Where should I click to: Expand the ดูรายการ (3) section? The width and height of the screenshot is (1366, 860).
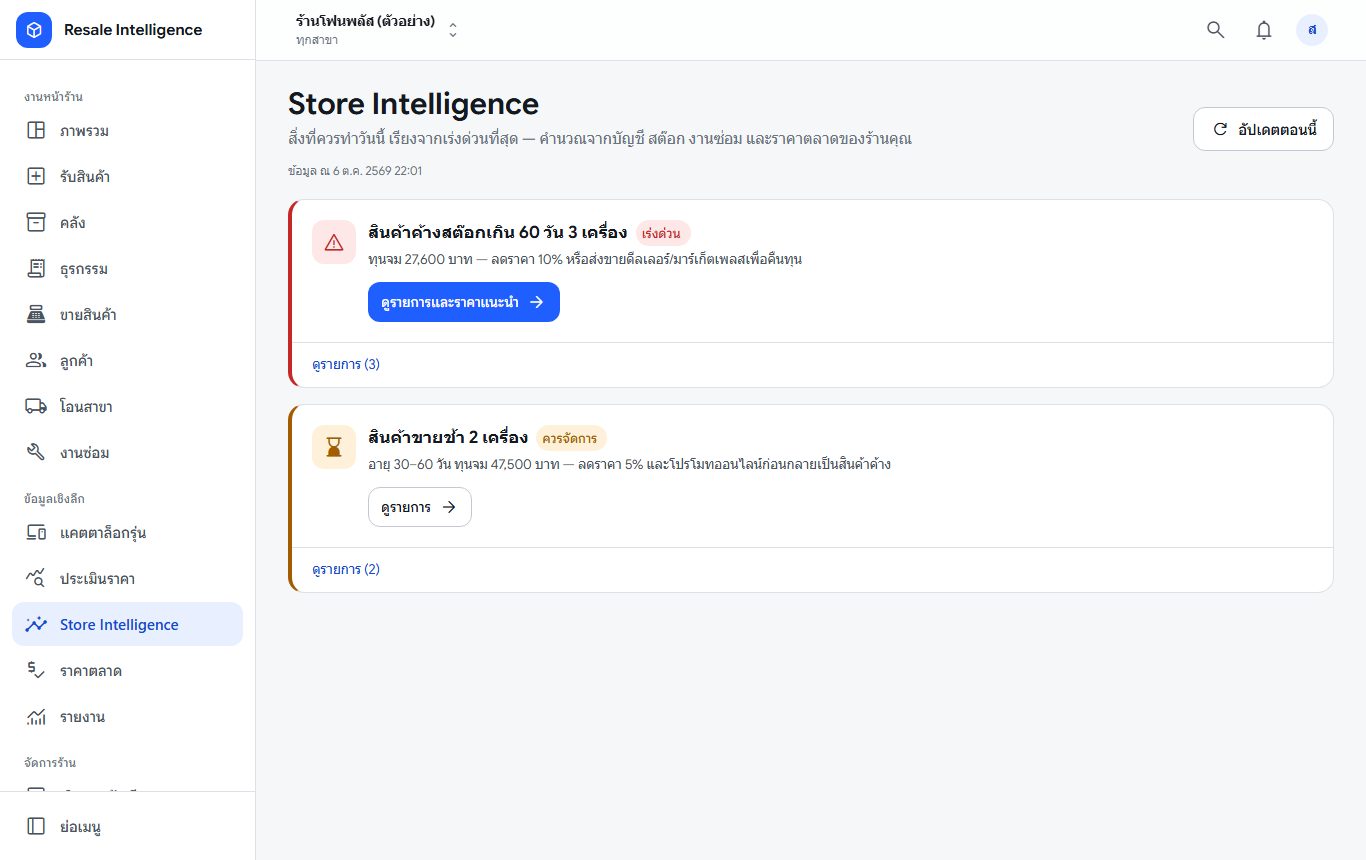point(346,364)
